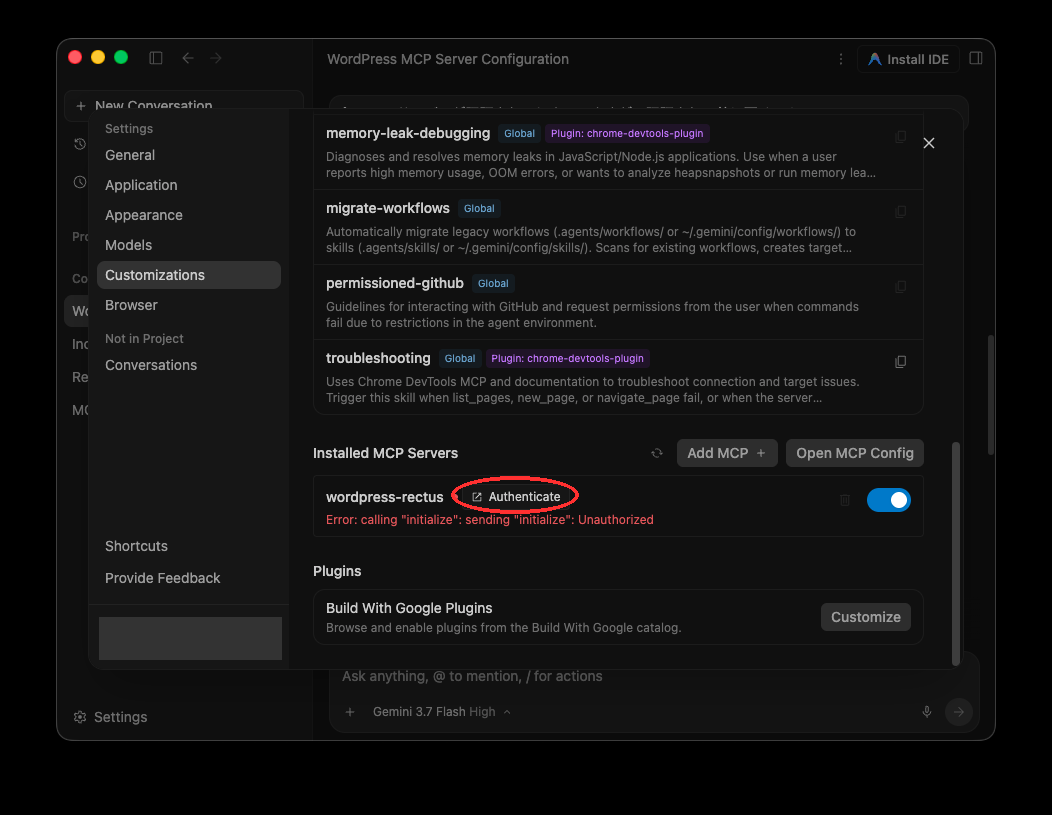
Task: Open Shortcuts in settings sidebar
Action: (136, 546)
